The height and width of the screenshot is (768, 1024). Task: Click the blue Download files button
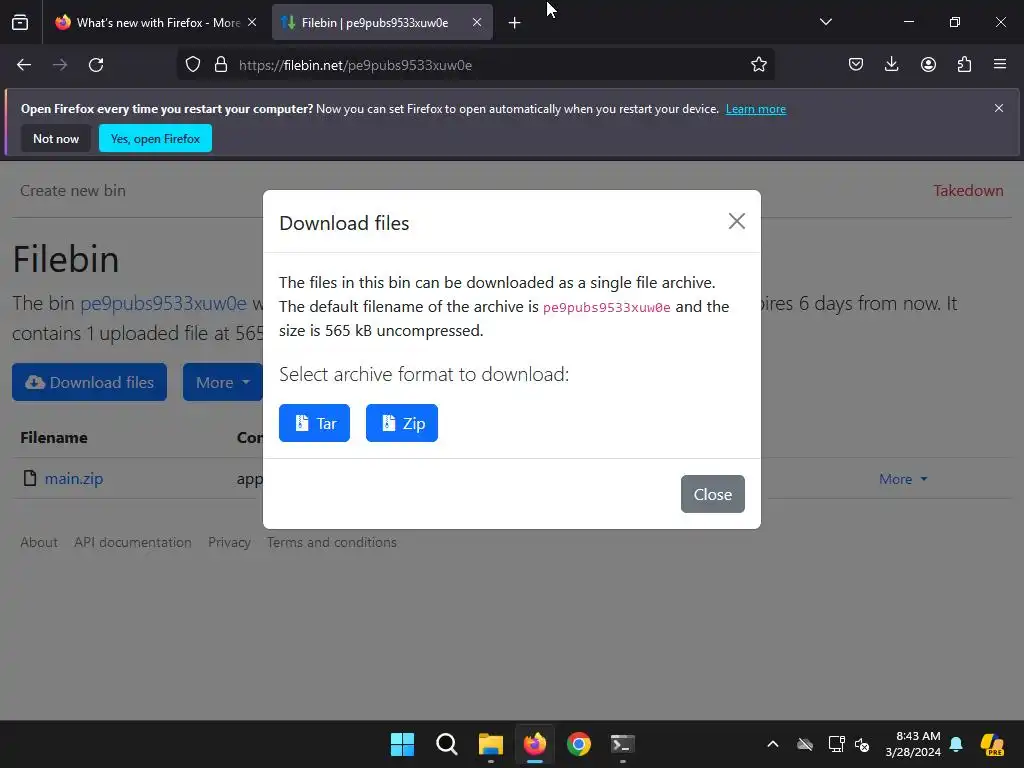(x=89, y=382)
